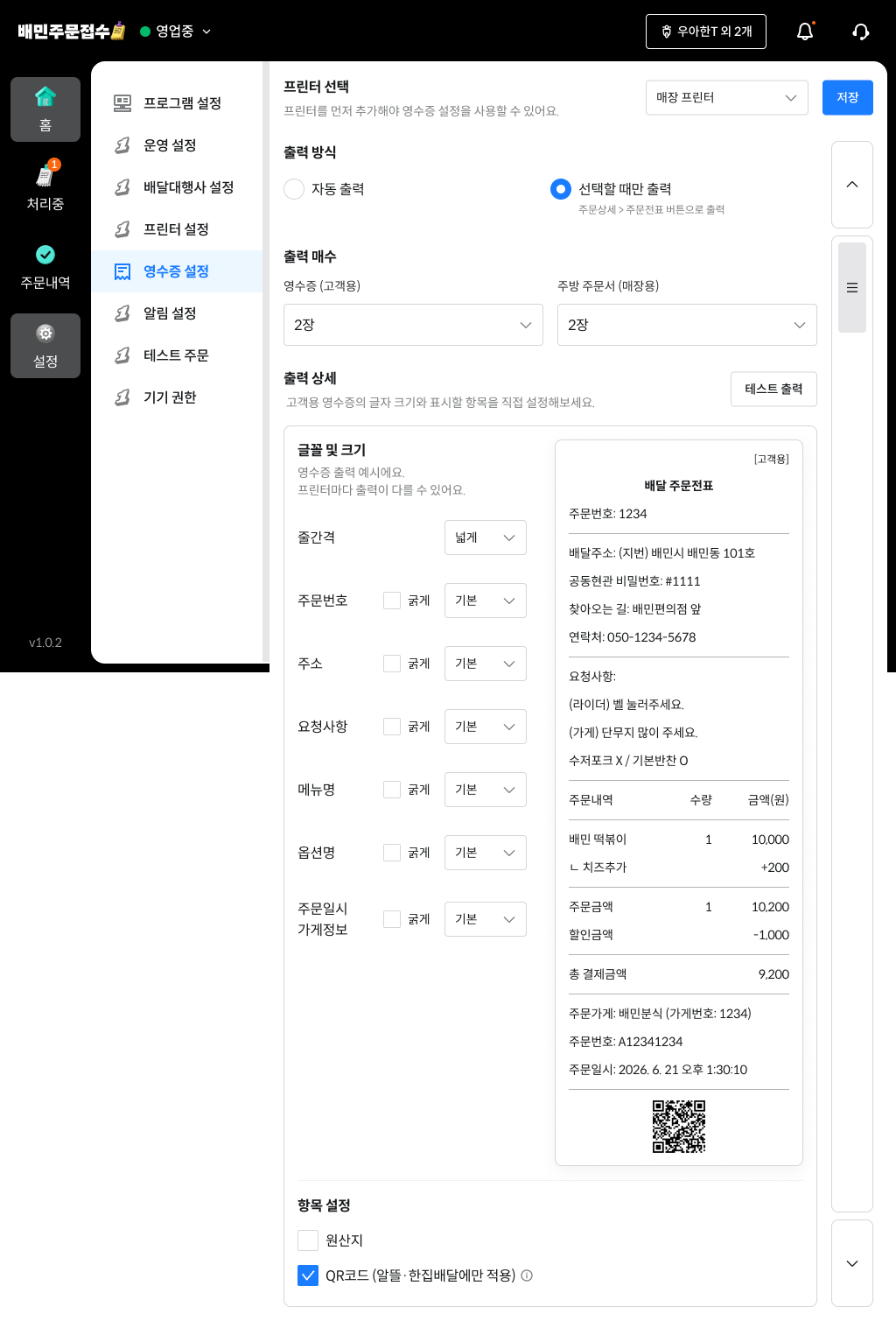
Task: Go to 프린터 설정 menu
Action: 177,229
